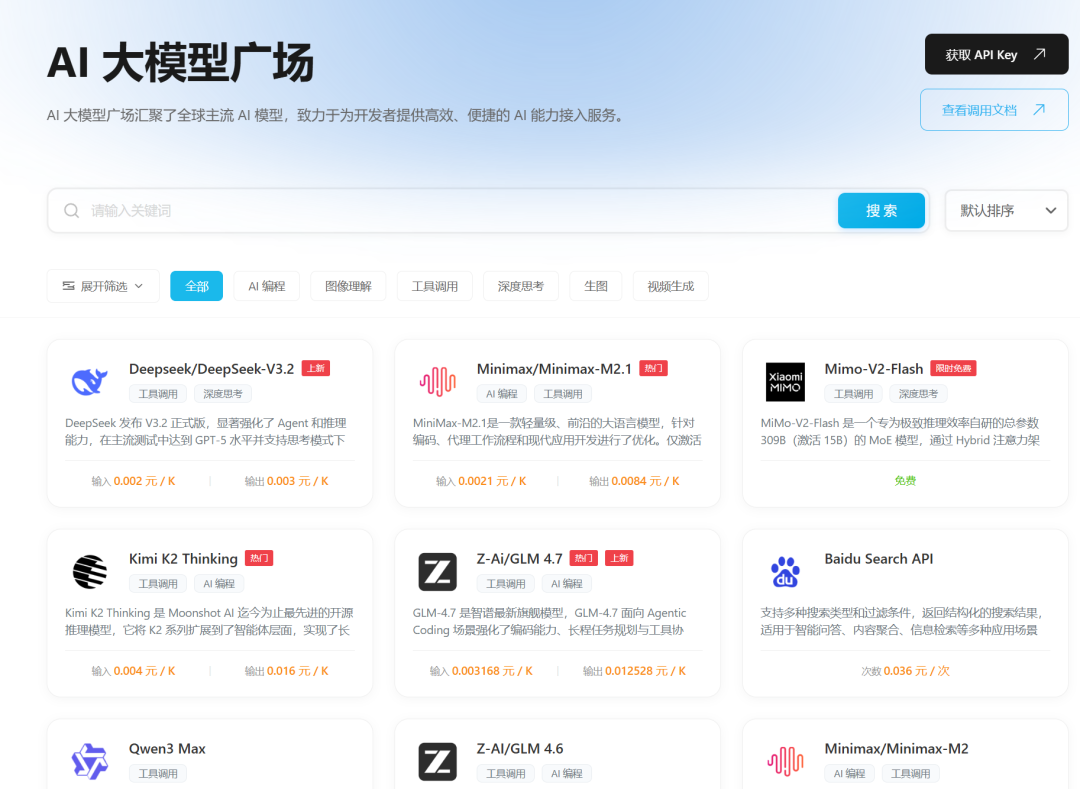Viewport: 1080px width, 789px height.
Task: Click the arrow icon on 获取 API Key
Action: pos(1039,54)
